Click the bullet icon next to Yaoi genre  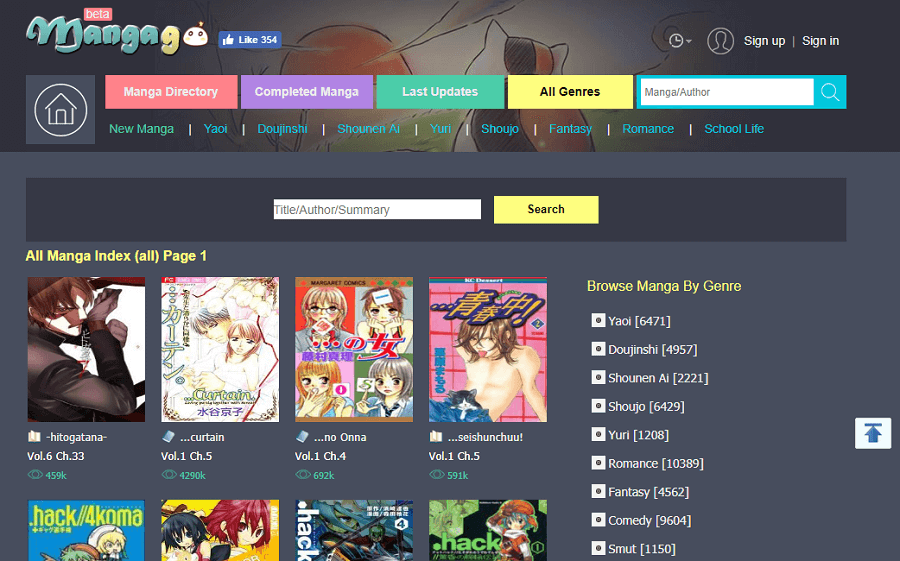[598, 321]
